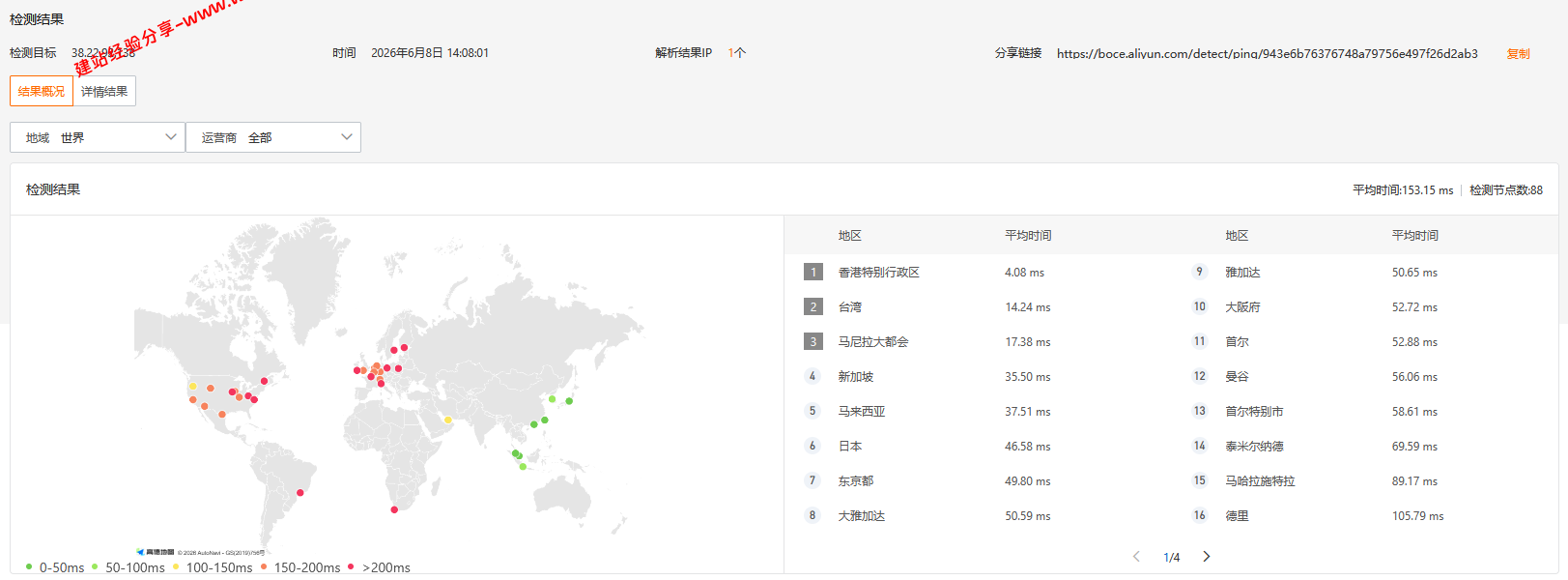Click the 0-50ms green legend entry
Viewport: 1568px width, 580px height.
click(55, 567)
